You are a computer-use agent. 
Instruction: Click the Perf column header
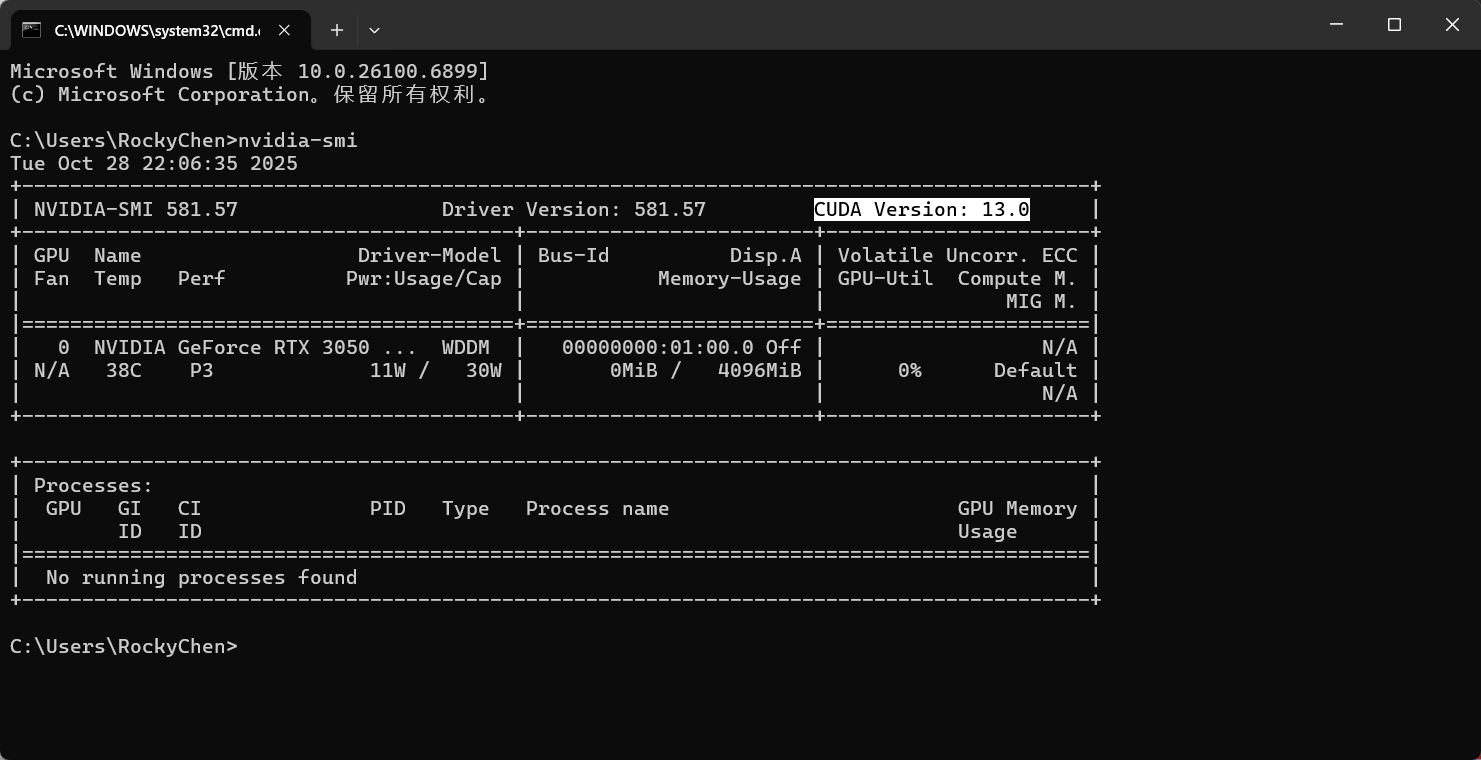(x=202, y=279)
